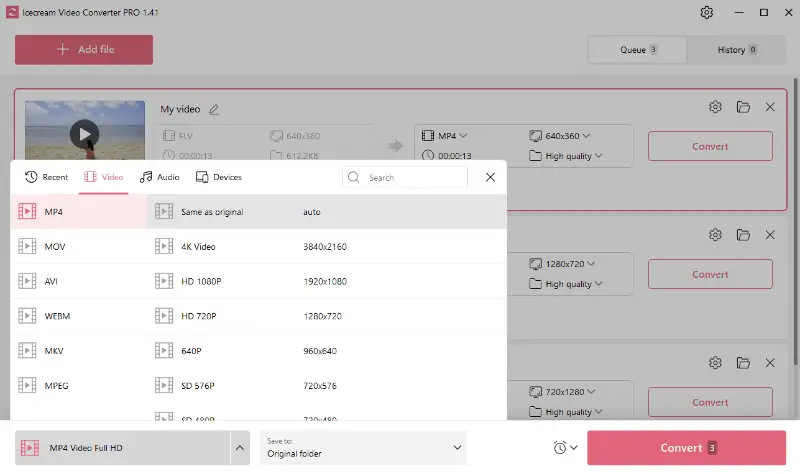Screen dimensions: 800x474
Task: Remove the 720x1280 item from queue
Action: tap(770, 363)
